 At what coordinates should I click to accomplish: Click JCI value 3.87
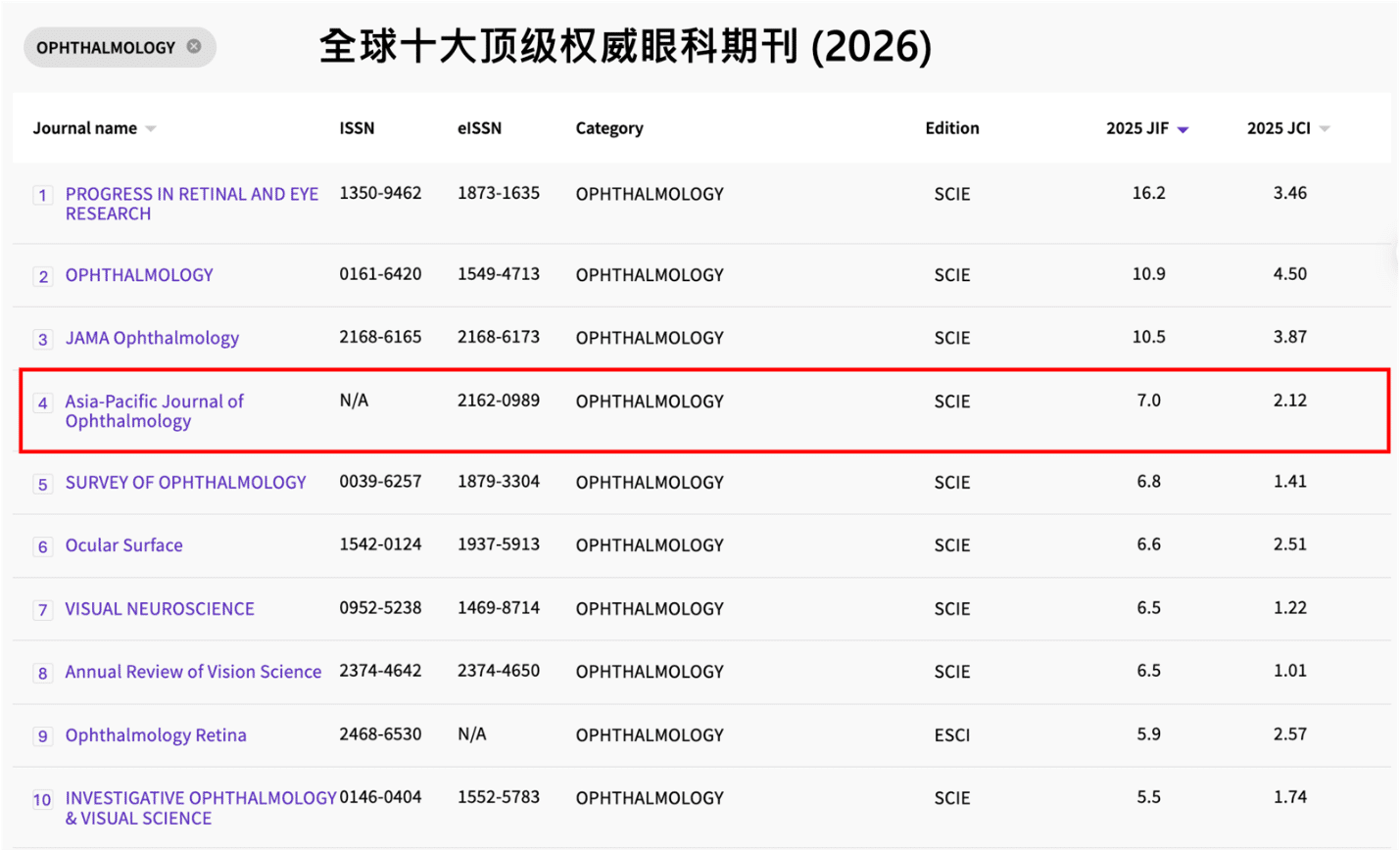point(1289,337)
